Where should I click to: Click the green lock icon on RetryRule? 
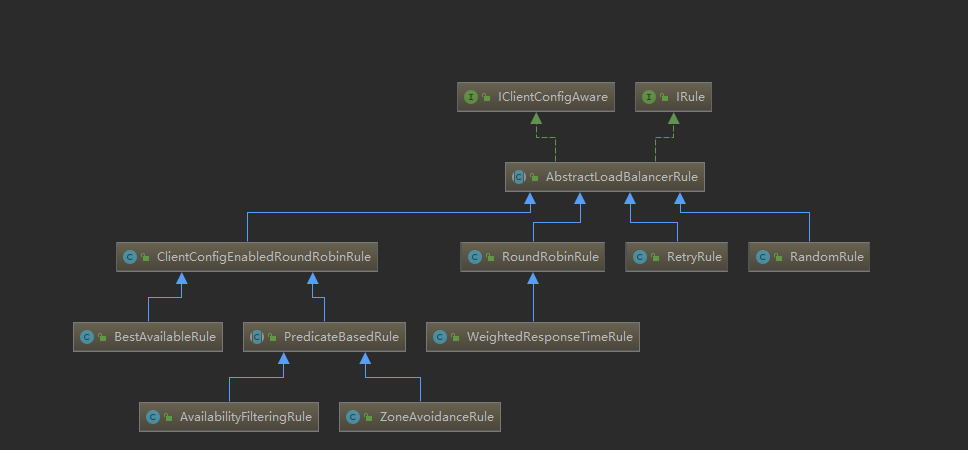(x=654, y=258)
